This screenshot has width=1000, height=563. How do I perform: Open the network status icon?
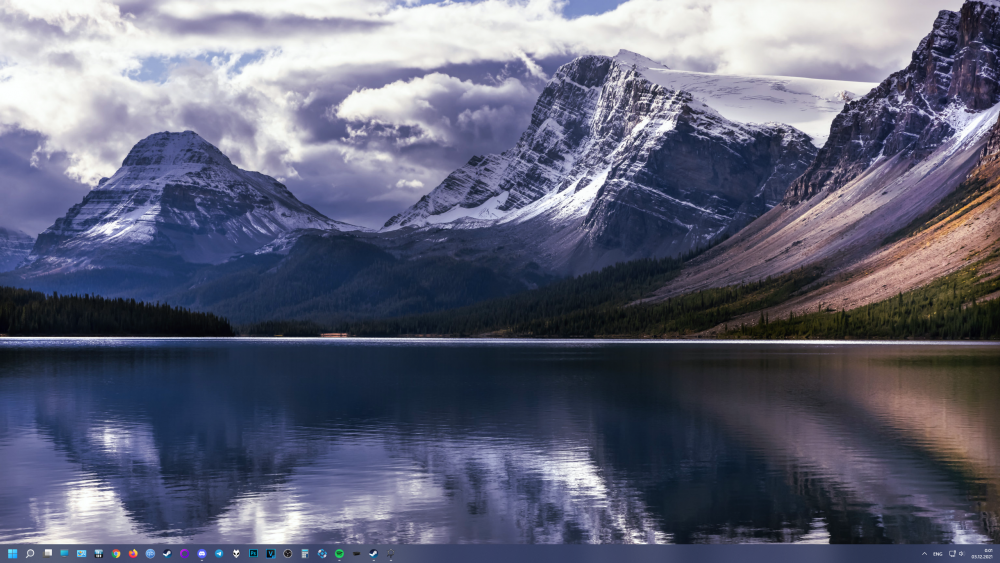(x=951, y=553)
